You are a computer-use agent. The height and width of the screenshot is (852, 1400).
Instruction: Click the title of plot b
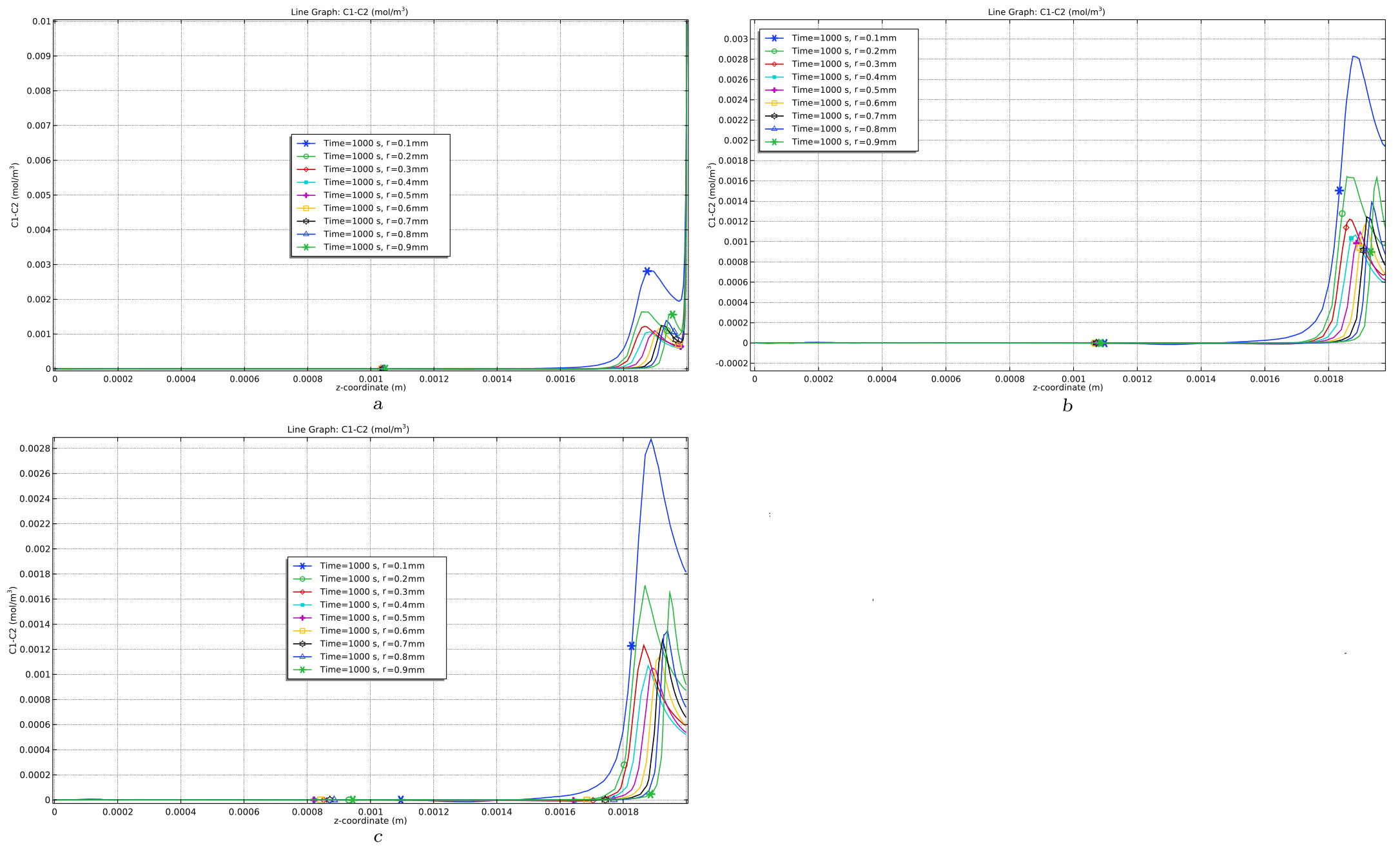(1046, 12)
